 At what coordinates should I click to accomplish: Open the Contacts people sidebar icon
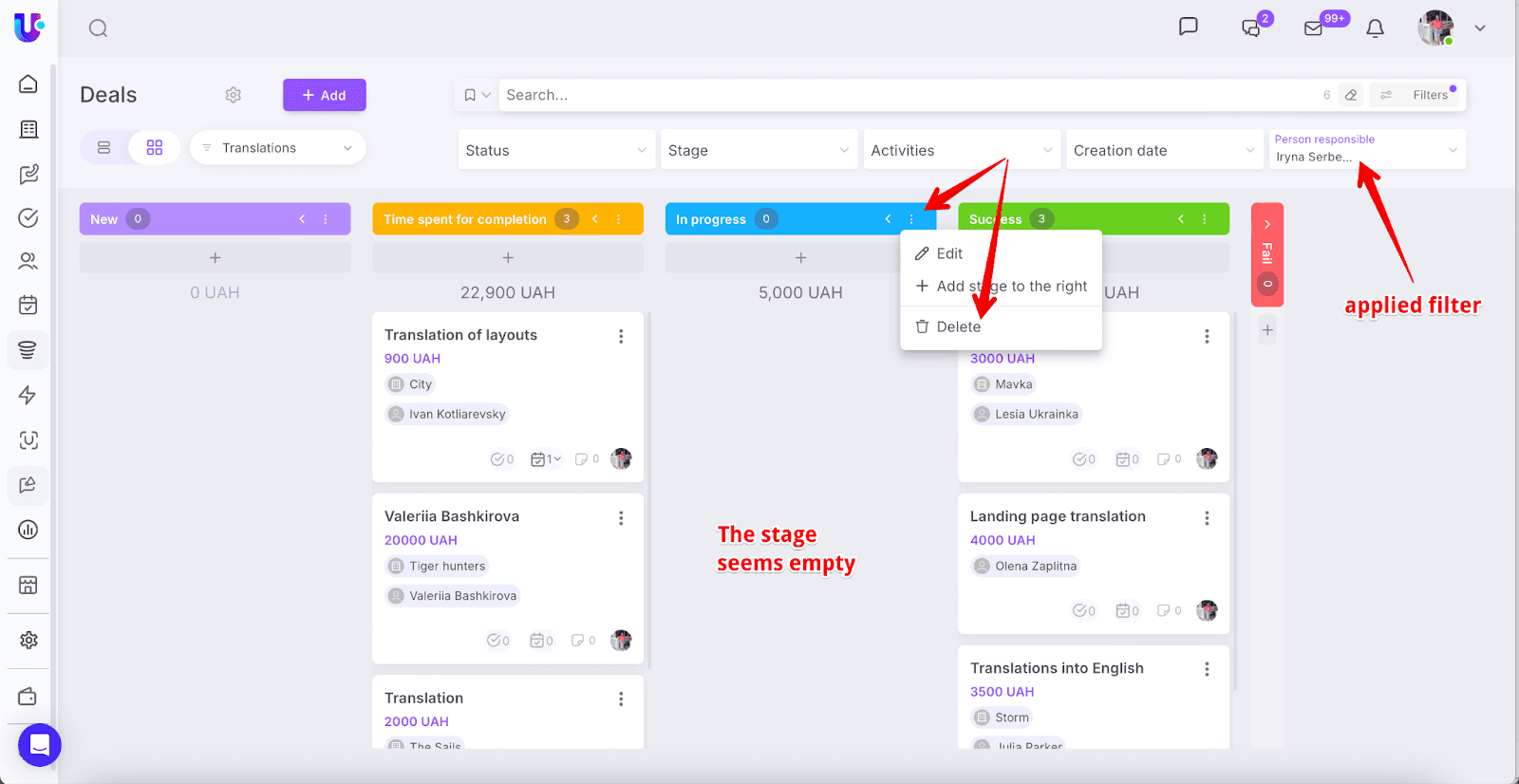[x=28, y=261]
